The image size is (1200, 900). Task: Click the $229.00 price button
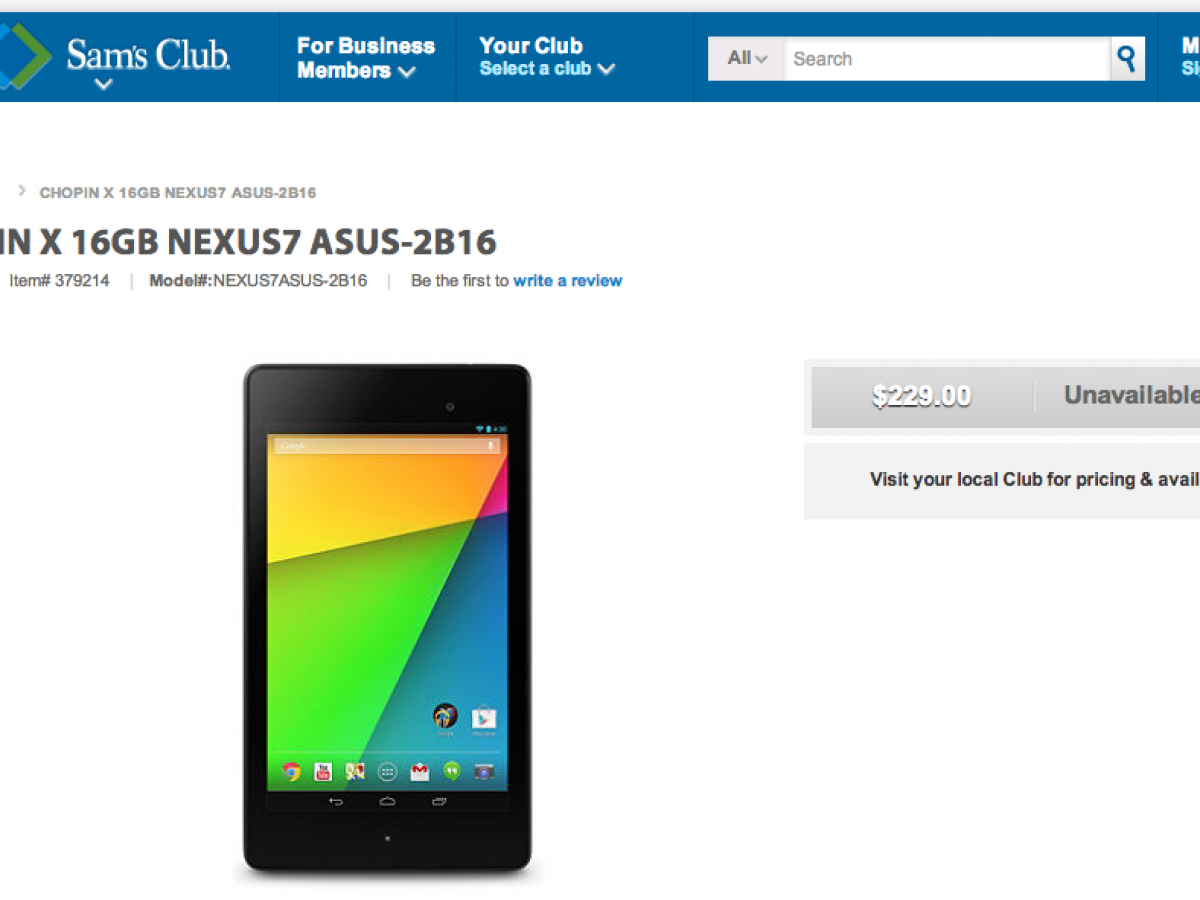tap(921, 397)
